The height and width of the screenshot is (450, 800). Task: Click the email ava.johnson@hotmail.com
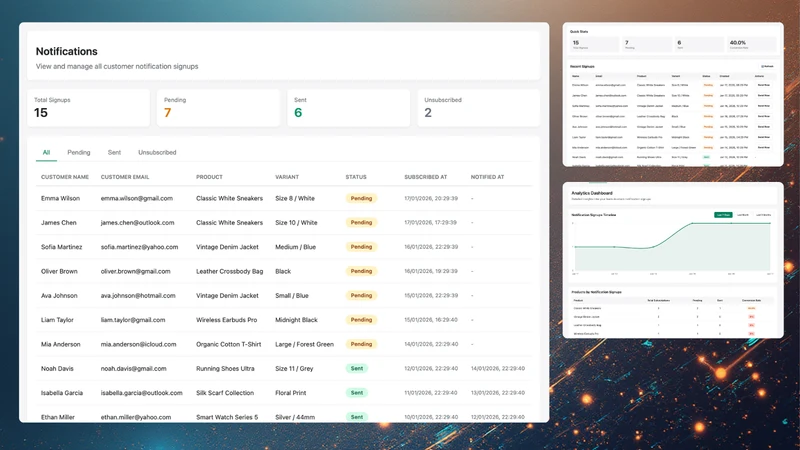click(x=138, y=295)
